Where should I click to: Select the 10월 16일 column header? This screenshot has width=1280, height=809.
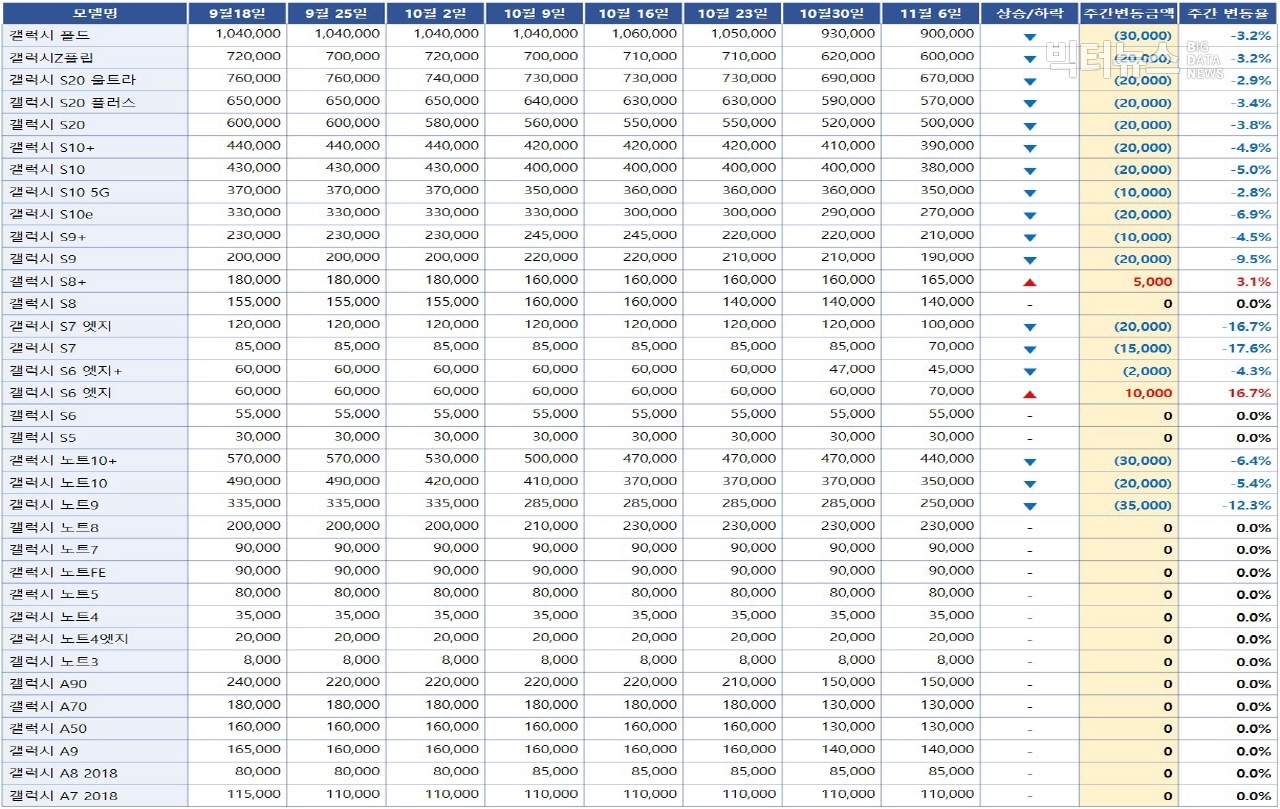(x=633, y=13)
